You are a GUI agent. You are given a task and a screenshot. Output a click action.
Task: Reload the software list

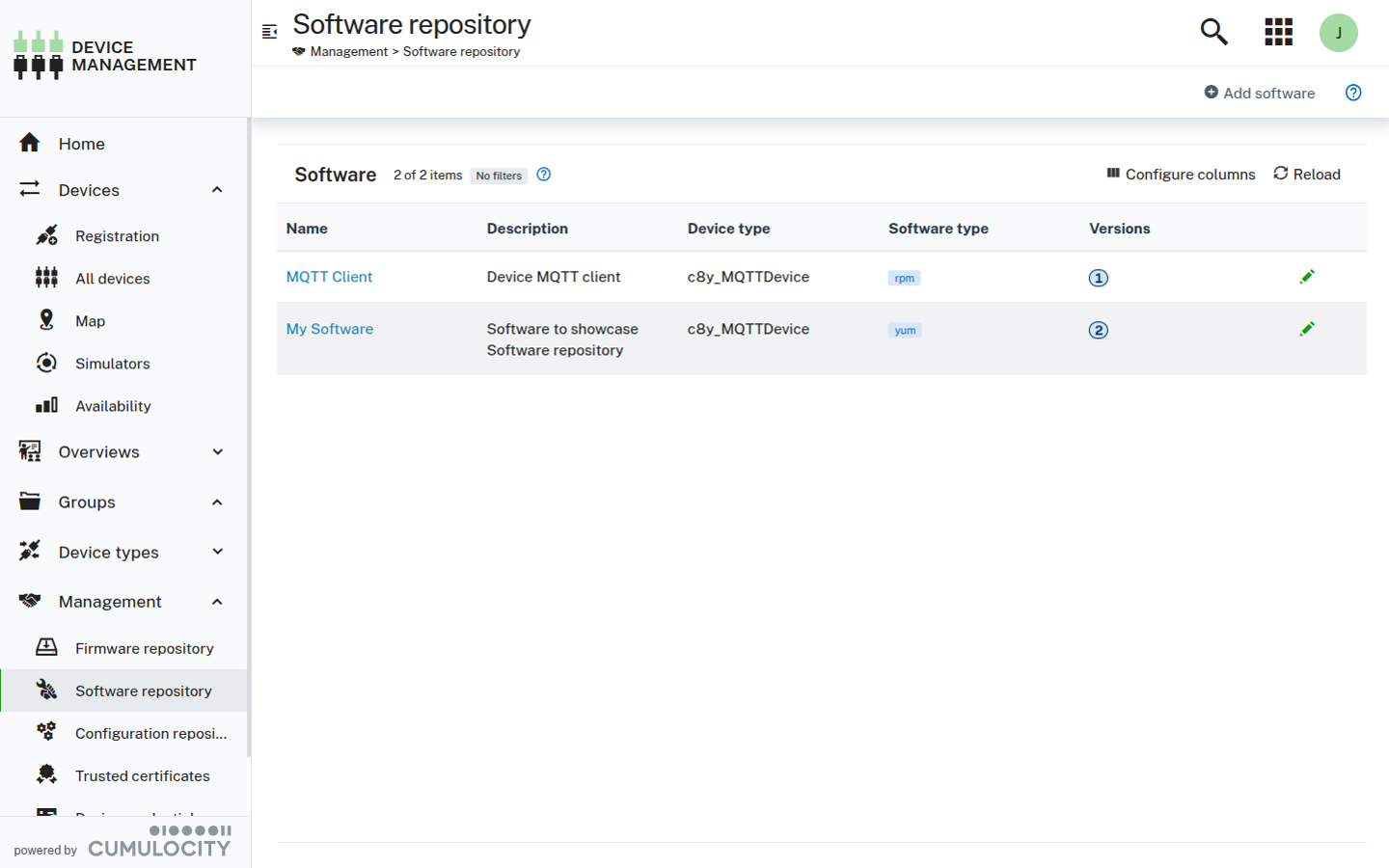pos(1307,174)
